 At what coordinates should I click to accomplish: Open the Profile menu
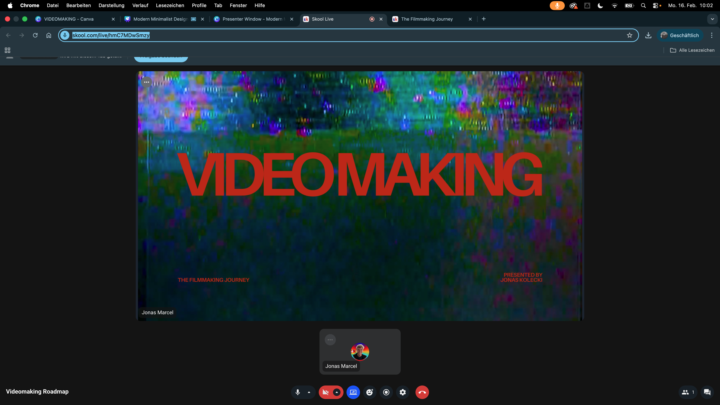pos(199,6)
